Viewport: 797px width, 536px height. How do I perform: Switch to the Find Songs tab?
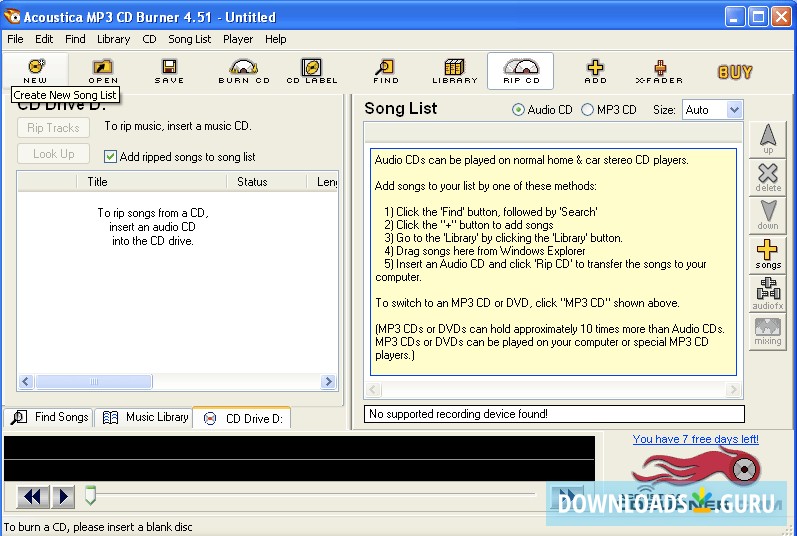point(49,417)
